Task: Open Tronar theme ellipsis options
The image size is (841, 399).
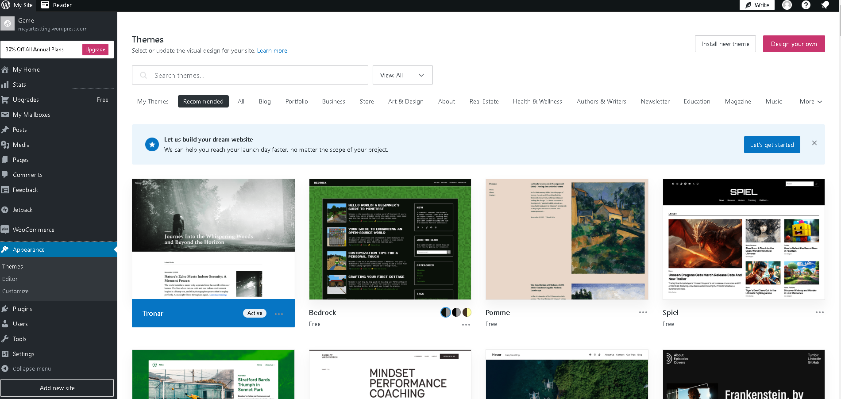Action: pyautogui.click(x=279, y=314)
